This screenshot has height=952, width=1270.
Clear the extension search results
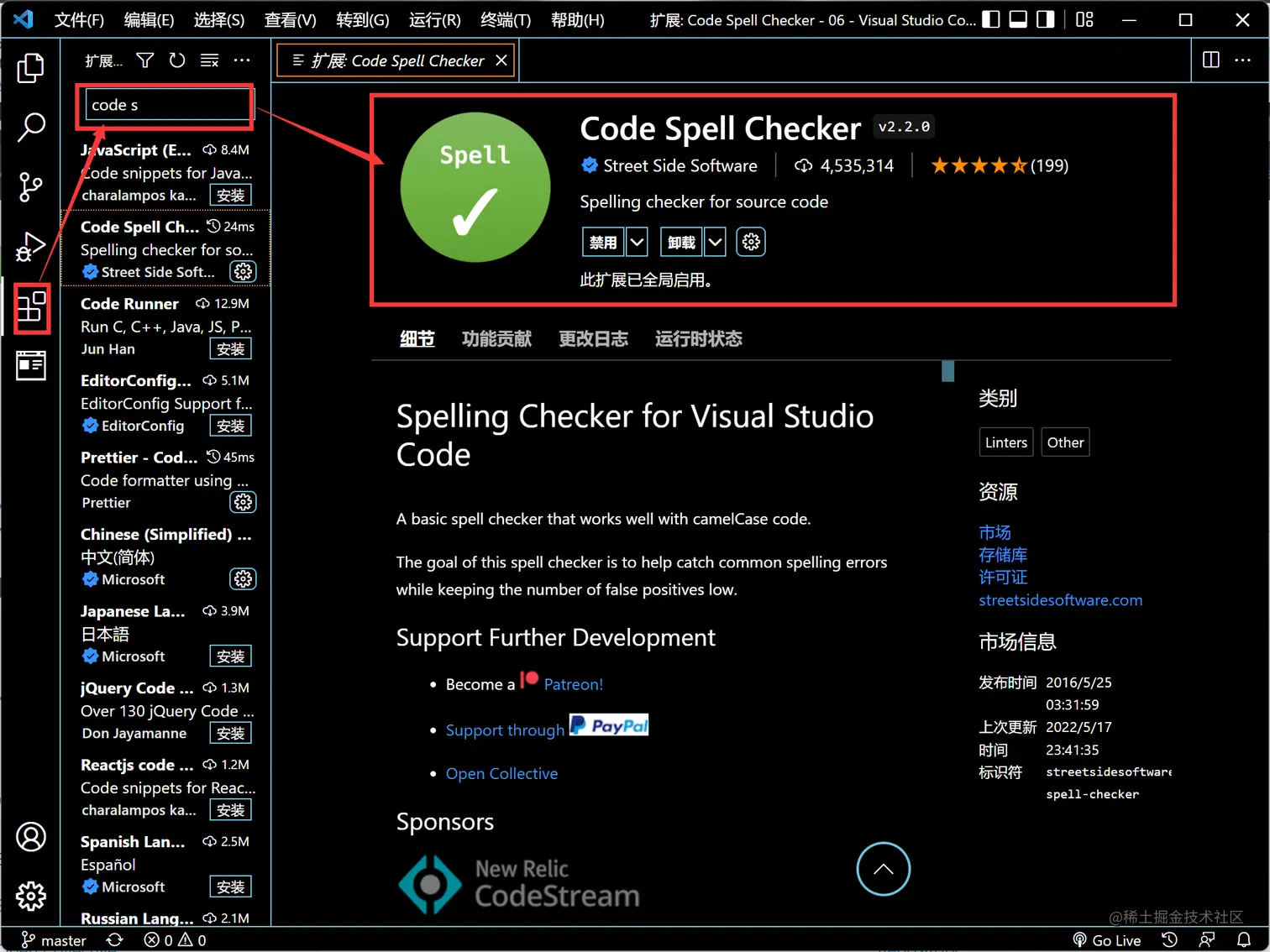click(208, 60)
